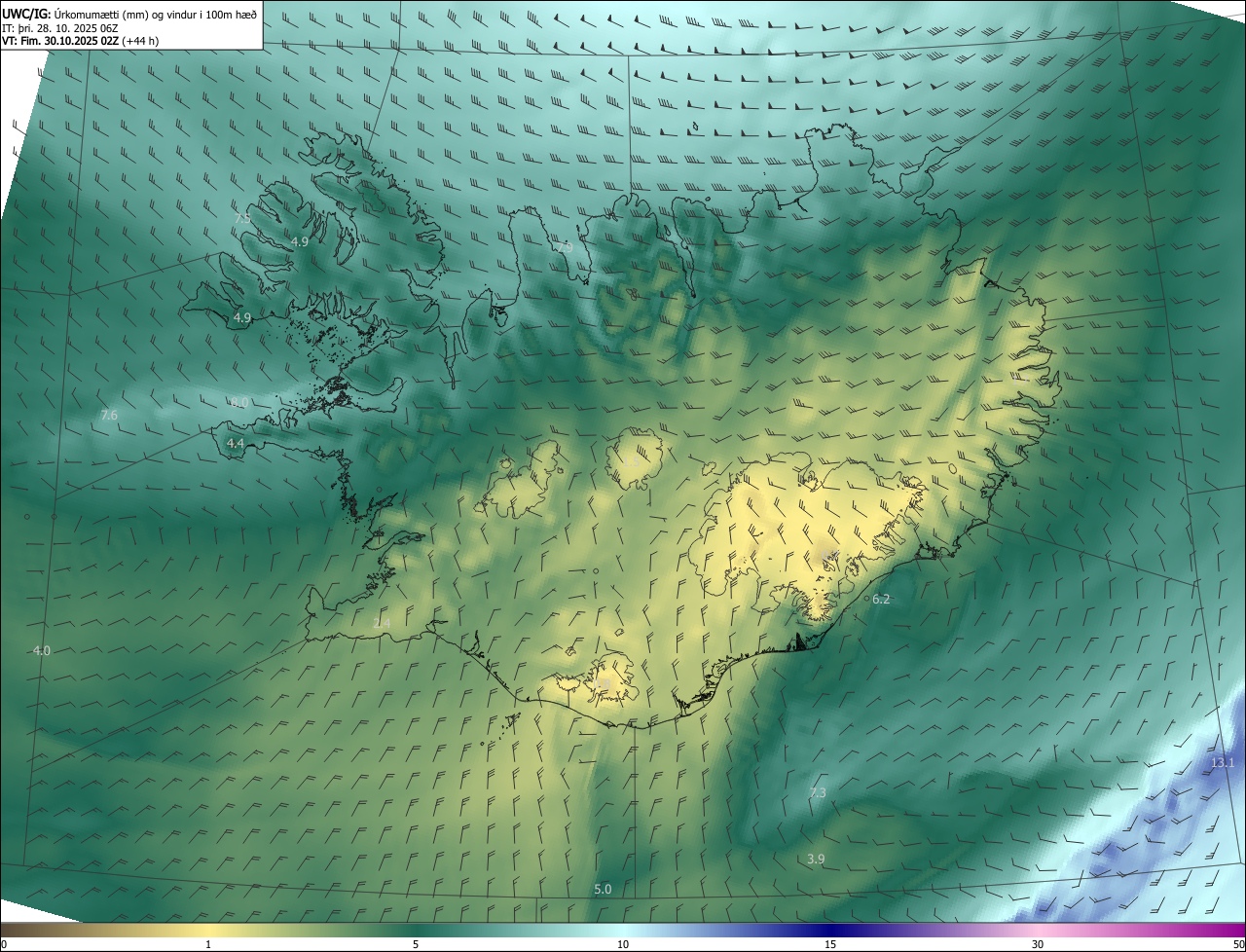Click the map value label 6.2
This screenshot has width=1246, height=952.
pos(881,600)
